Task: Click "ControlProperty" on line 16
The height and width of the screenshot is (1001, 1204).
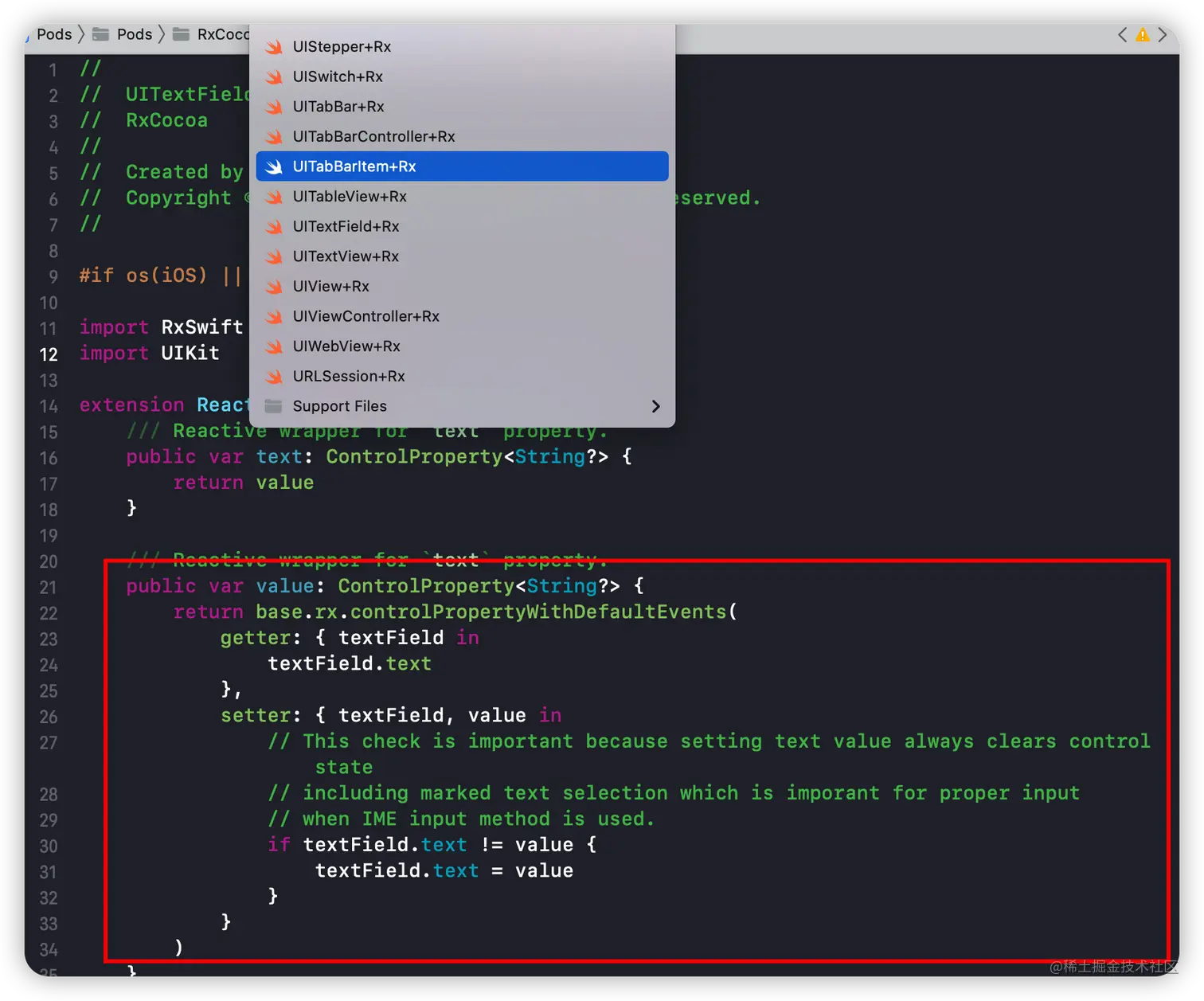Action: coord(414,457)
